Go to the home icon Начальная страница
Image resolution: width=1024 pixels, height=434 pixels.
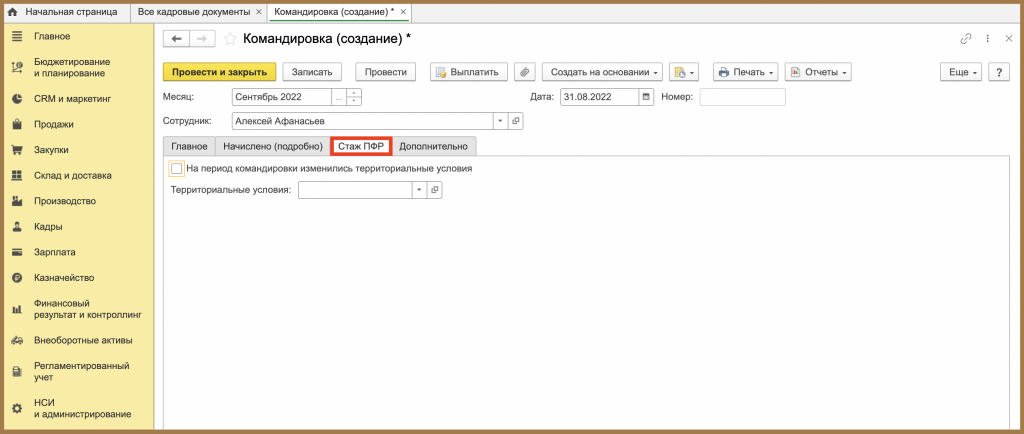12,12
